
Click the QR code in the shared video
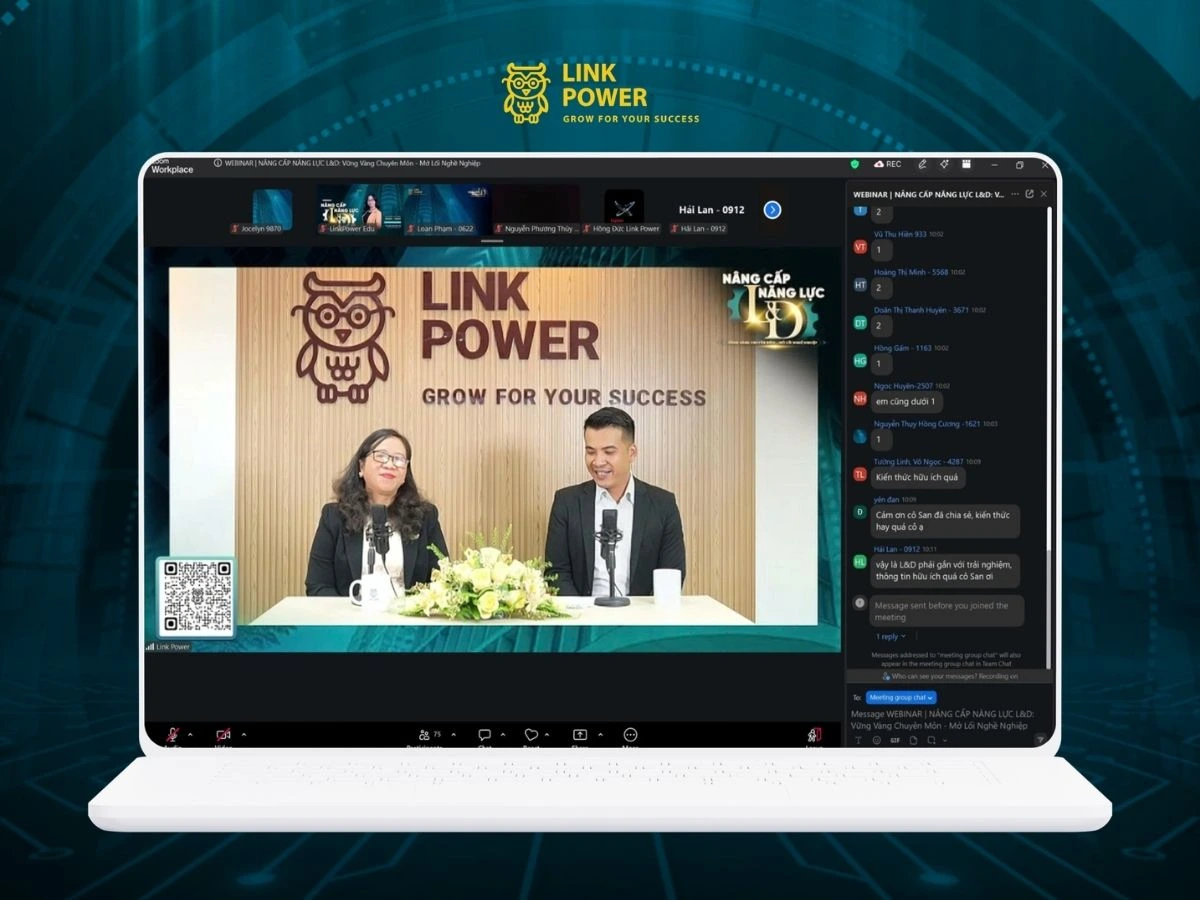196,597
